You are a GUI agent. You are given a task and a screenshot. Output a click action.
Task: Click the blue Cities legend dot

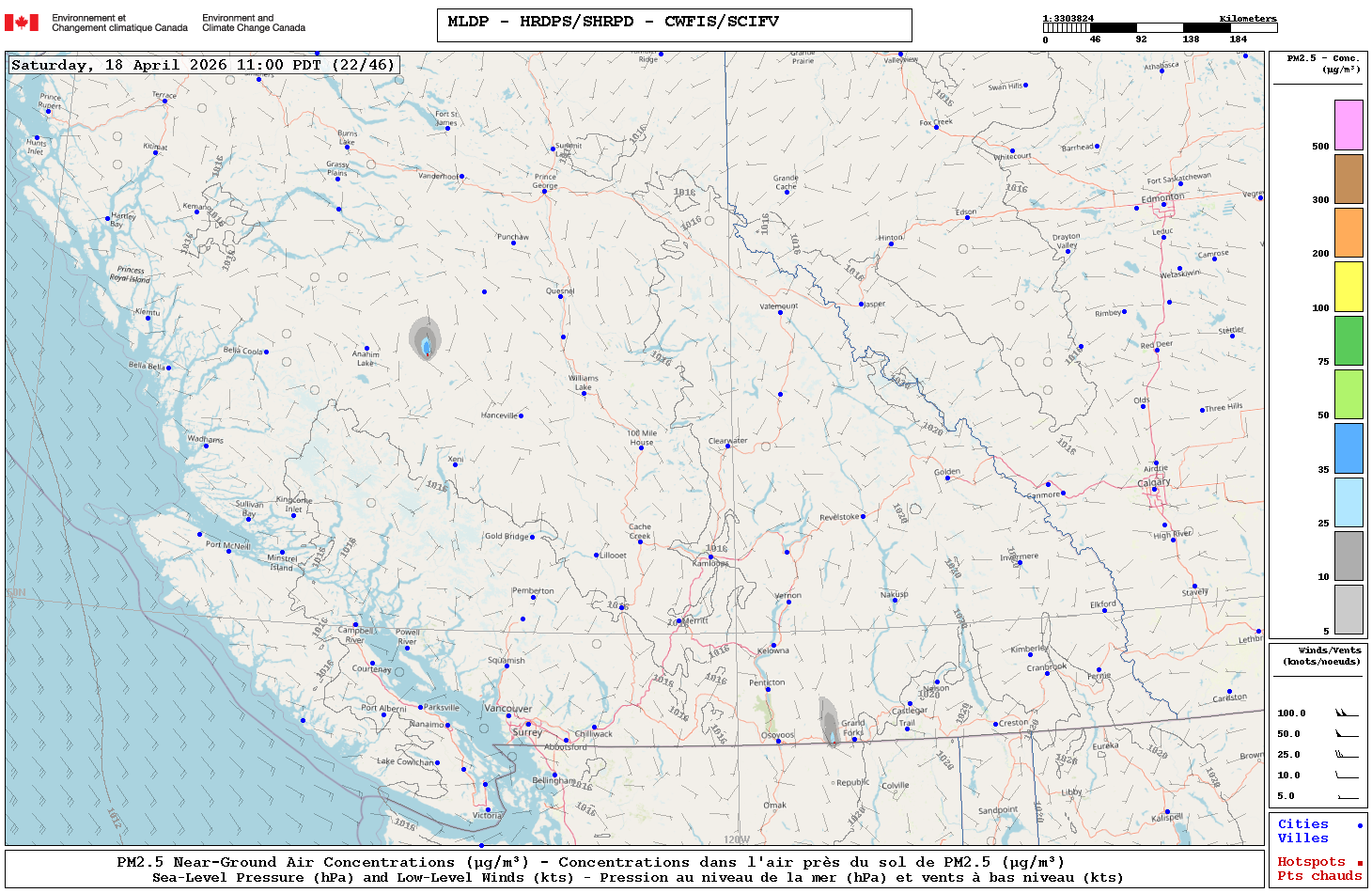point(1359,825)
